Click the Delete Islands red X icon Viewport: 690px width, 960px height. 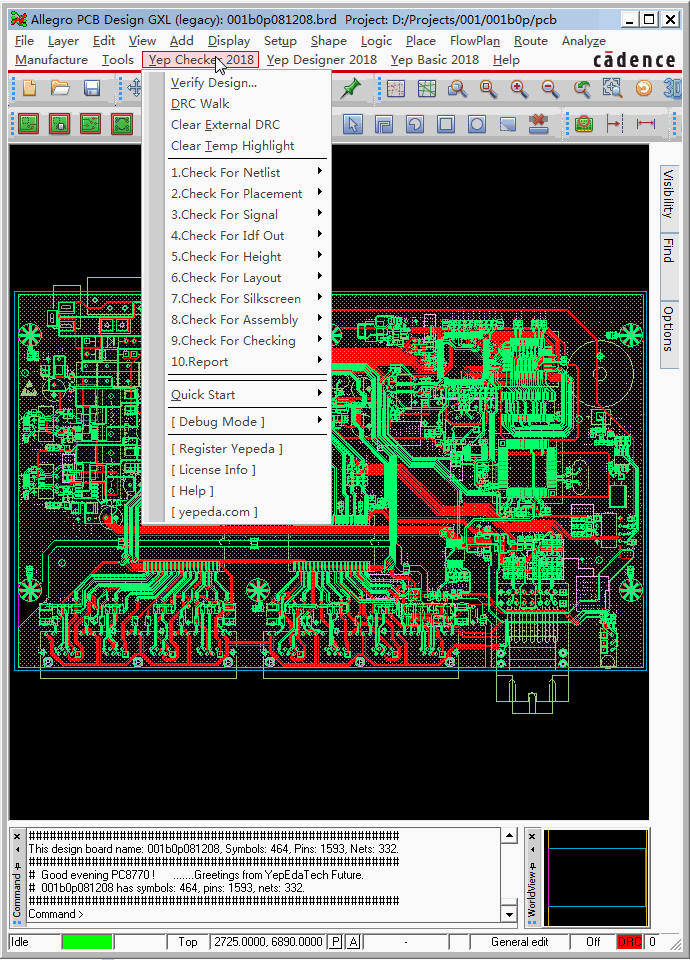point(539,124)
